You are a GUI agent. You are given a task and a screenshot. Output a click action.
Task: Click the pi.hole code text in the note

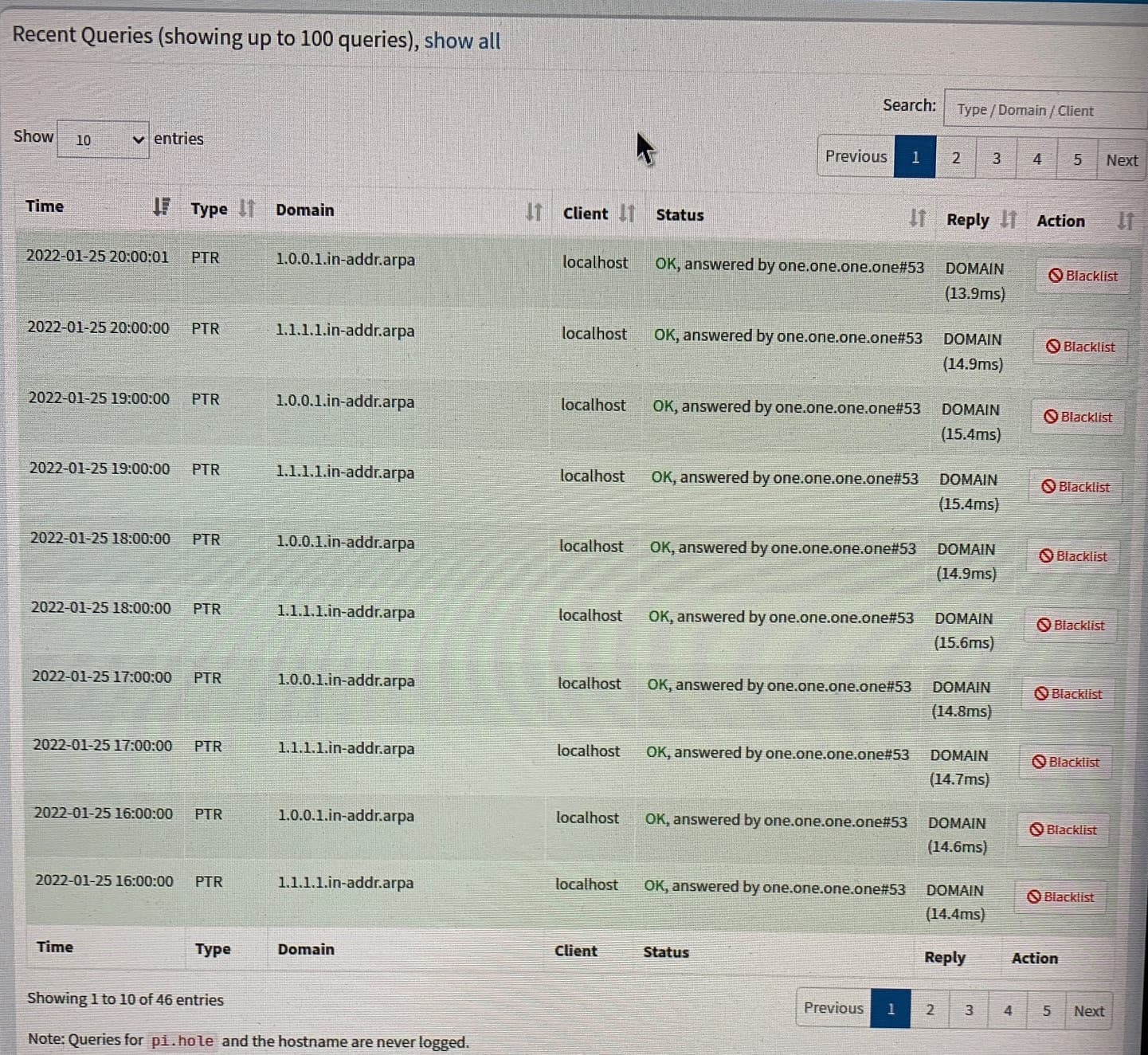pos(182,1041)
